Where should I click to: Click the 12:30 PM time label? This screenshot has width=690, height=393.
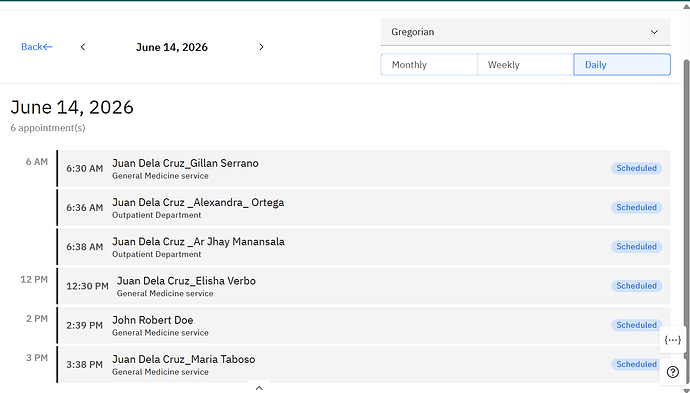click(x=87, y=286)
